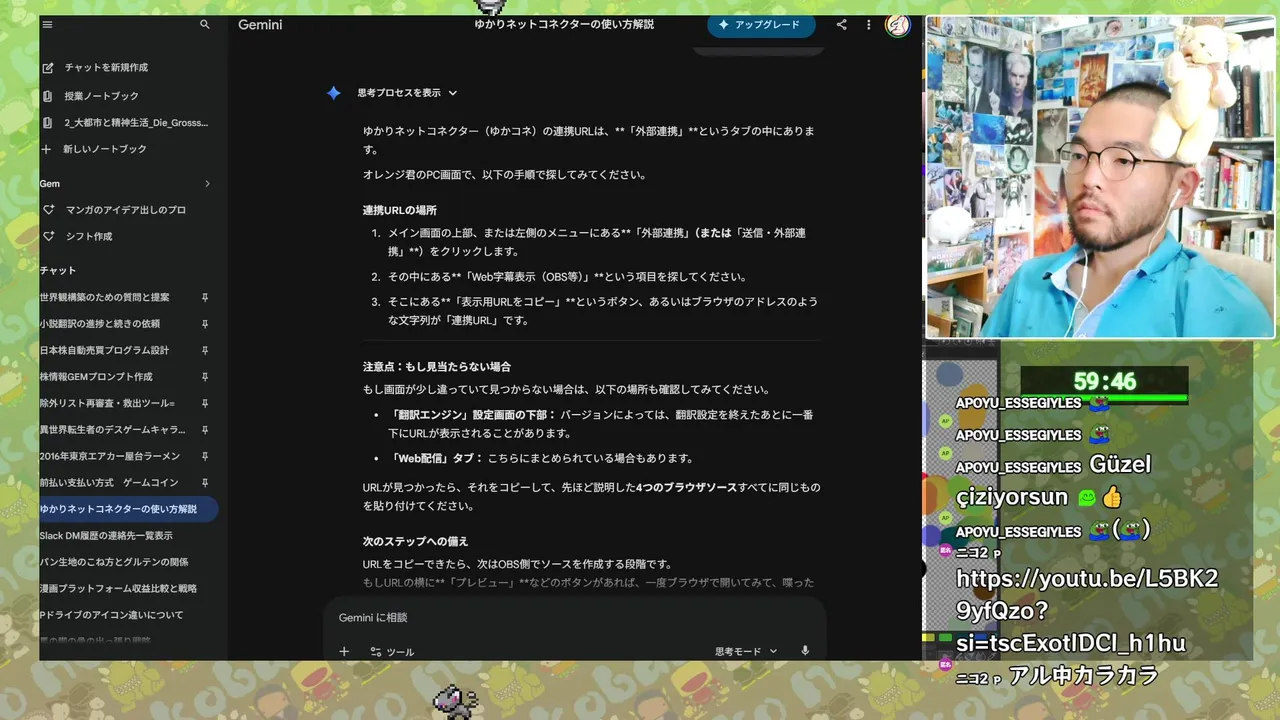
Task: Click the 連携URLの場所 heading text
Action: point(400,210)
